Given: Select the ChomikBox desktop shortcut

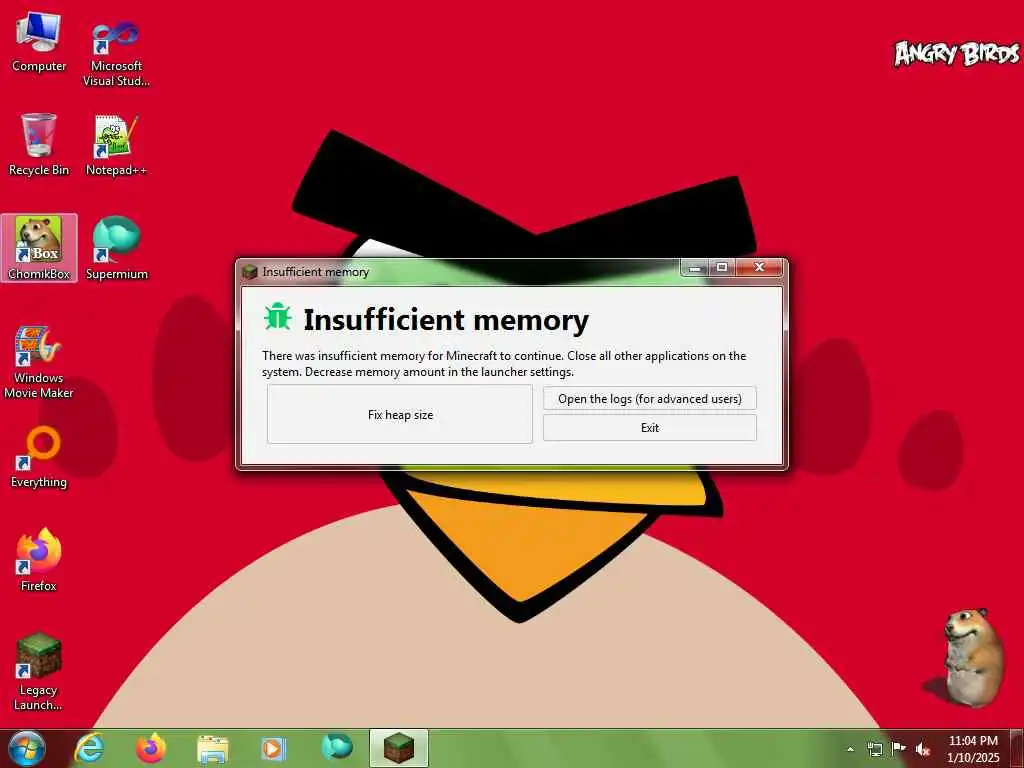Looking at the screenshot, I should (39, 248).
